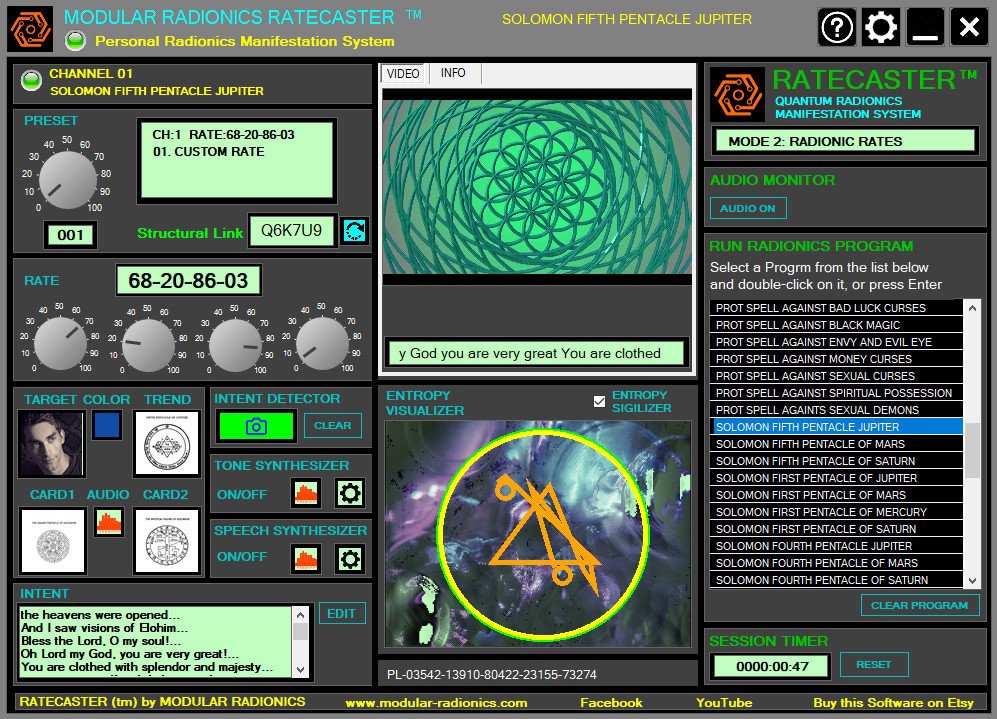Open Speech Synthesizer settings gear

point(349,559)
